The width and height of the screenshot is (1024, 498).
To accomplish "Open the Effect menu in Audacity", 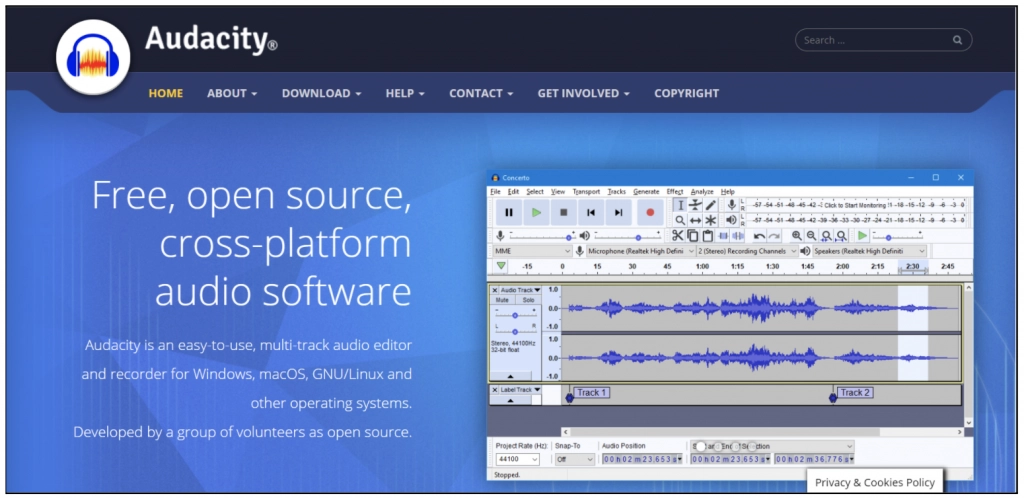I will tap(675, 191).
